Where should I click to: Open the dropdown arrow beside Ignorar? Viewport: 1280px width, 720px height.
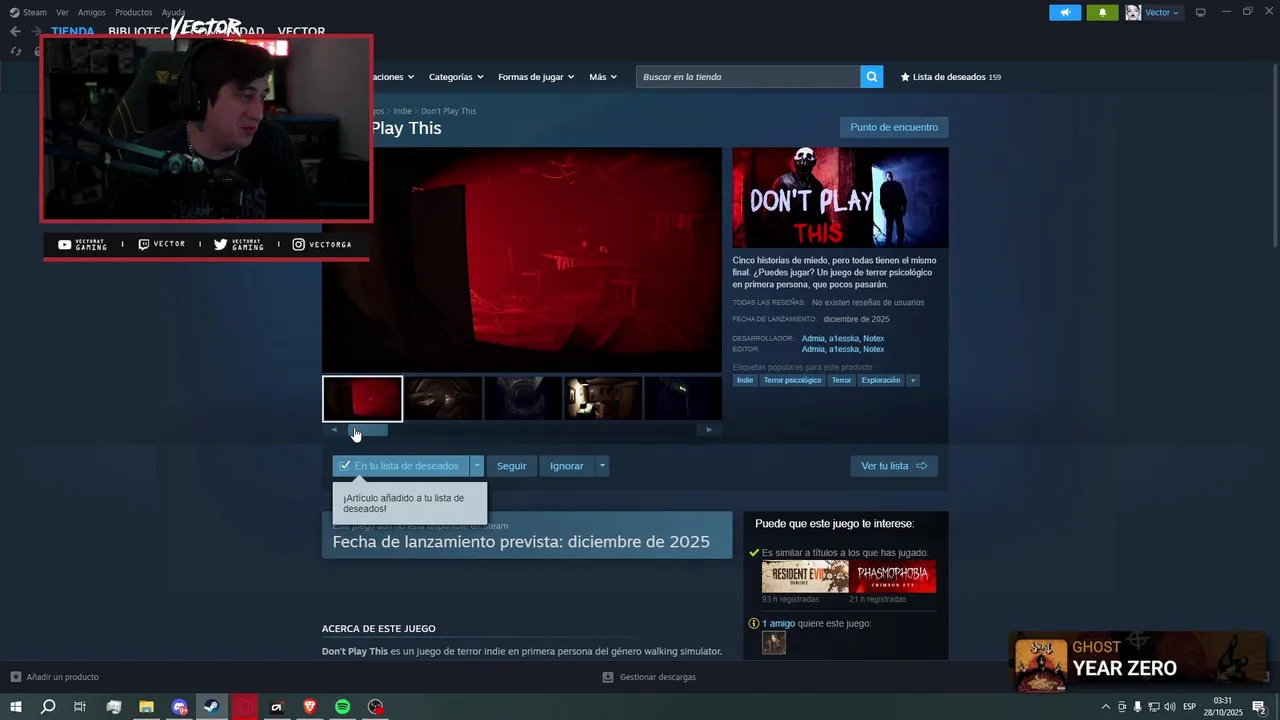tap(602, 466)
